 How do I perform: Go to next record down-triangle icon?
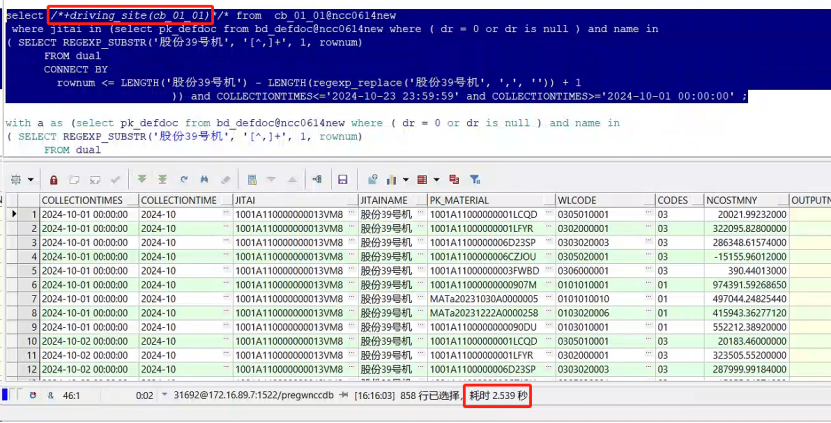[271, 180]
